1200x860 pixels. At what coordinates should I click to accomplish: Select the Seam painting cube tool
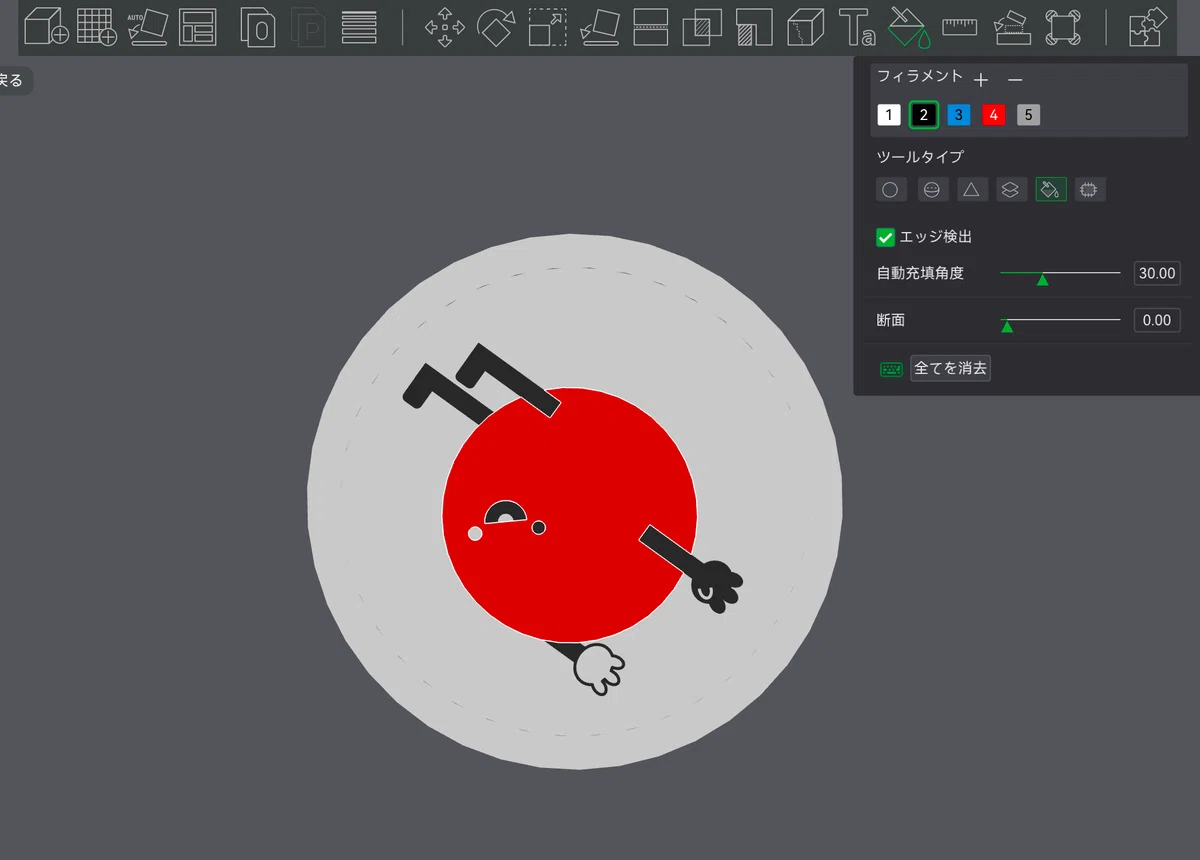tap(805, 27)
